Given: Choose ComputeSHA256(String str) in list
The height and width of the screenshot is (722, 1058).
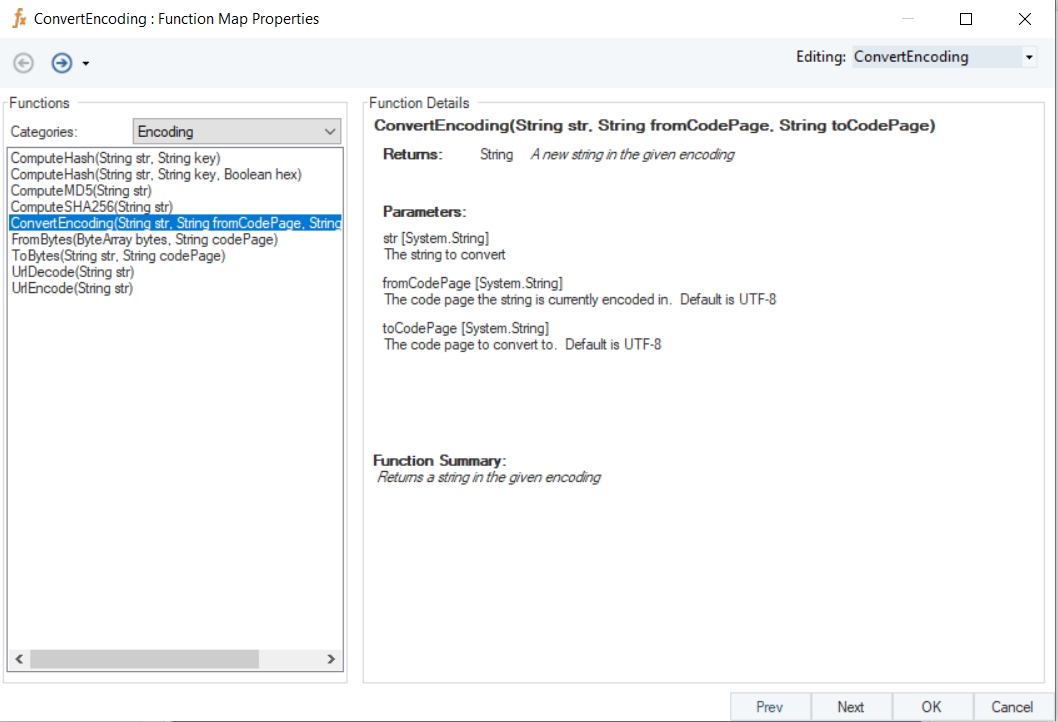Looking at the screenshot, I should coord(91,207).
